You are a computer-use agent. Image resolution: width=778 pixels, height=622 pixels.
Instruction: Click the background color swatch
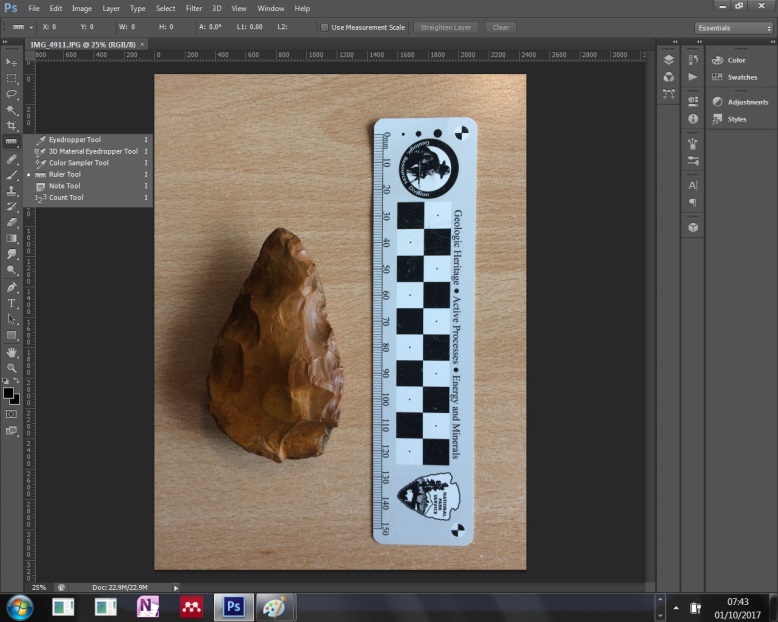click(x=16, y=400)
